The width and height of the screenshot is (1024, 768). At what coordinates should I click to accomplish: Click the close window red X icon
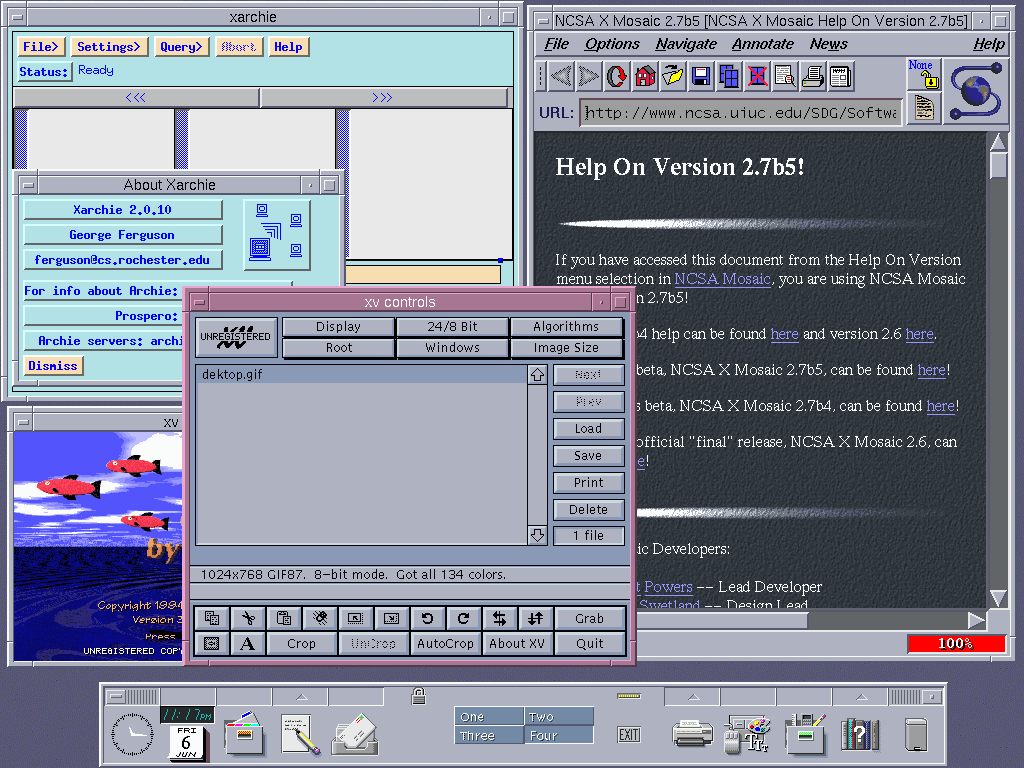tap(757, 76)
